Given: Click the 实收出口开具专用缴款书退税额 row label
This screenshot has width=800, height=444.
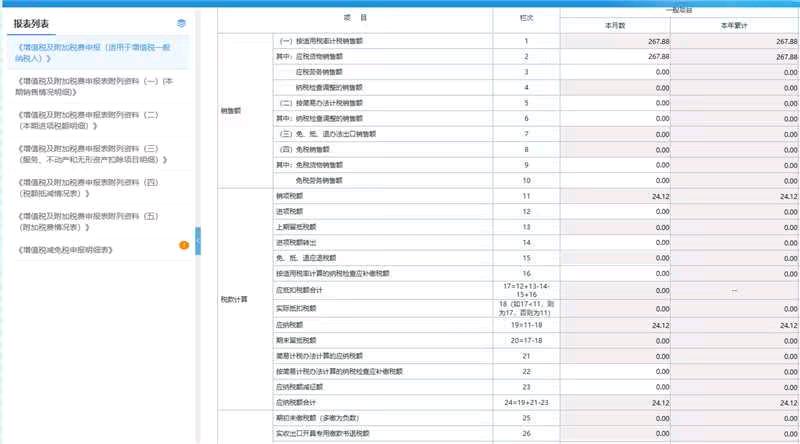Looking at the screenshot, I should [322, 434].
